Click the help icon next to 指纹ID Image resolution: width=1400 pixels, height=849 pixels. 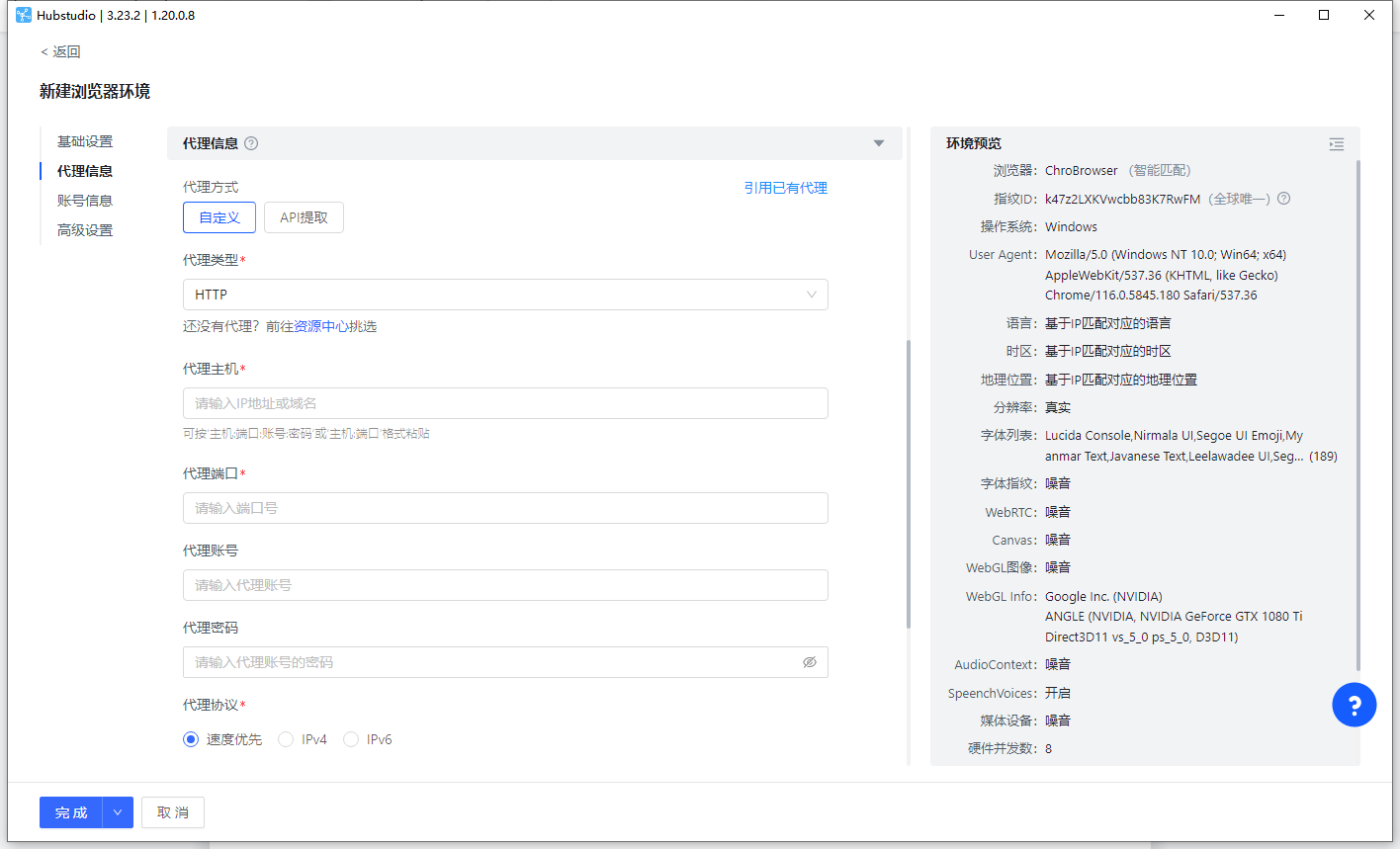1283,199
